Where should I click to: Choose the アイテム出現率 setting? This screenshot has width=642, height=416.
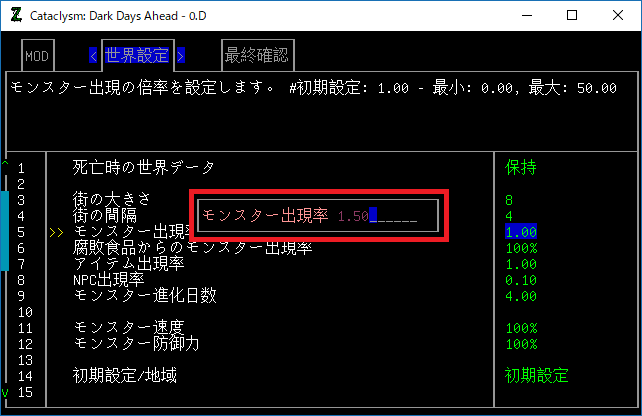pyautogui.click(x=128, y=263)
